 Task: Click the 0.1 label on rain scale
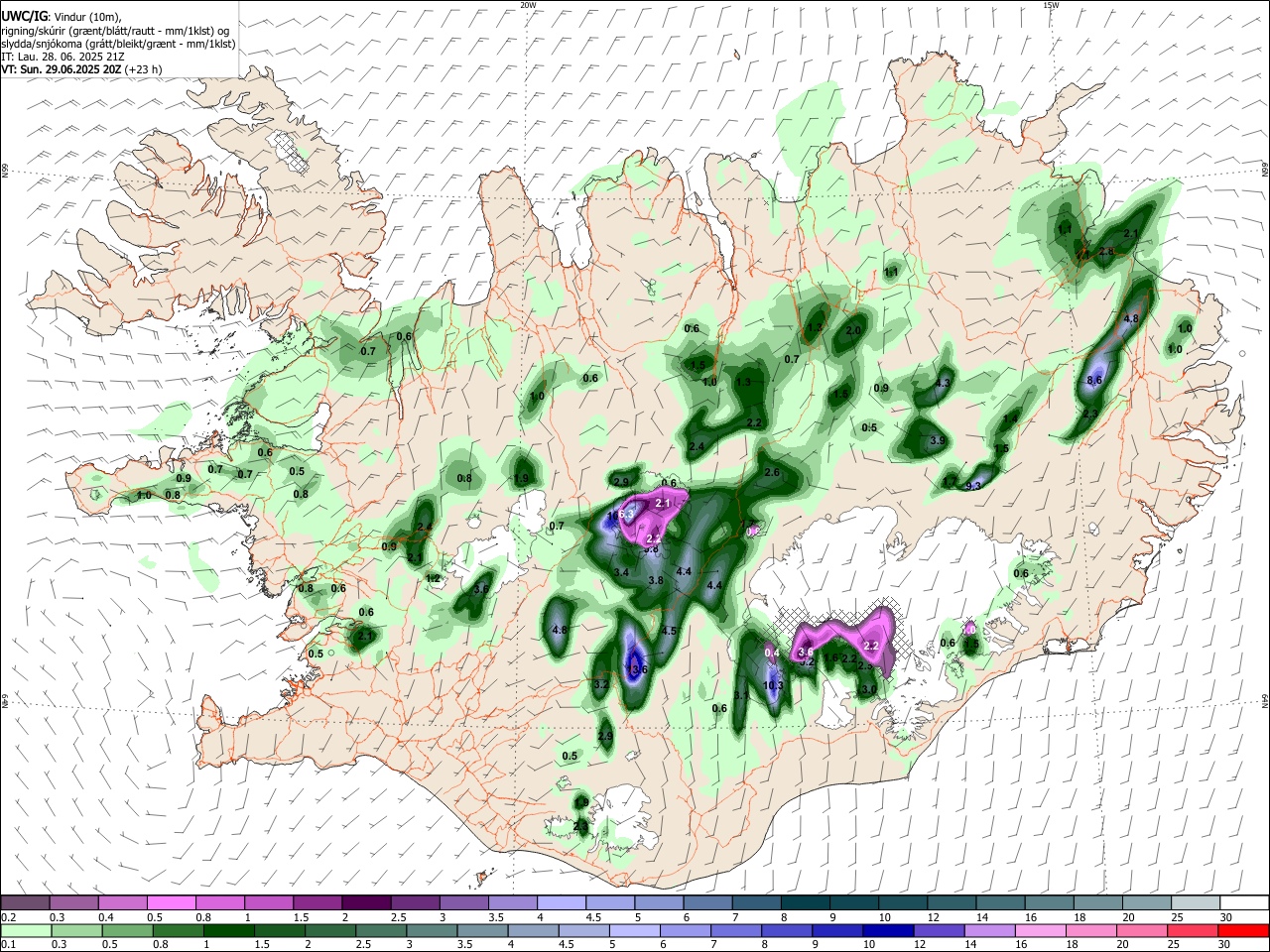pyautogui.click(x=8, y=944)
